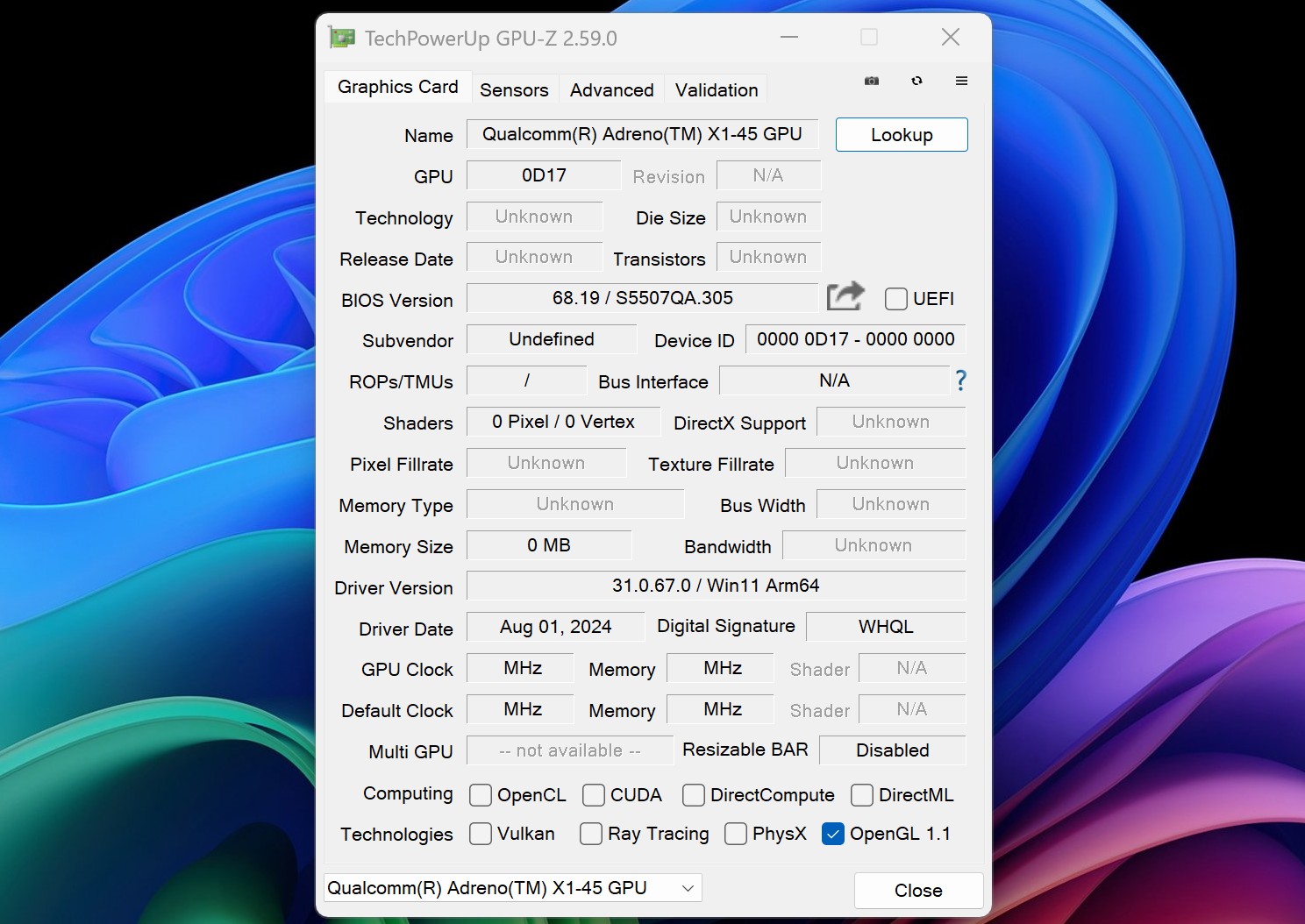This screenshot has height=924, width=1305.
Task: Click the Memory Type Unknown field
Action: [575, 504]
